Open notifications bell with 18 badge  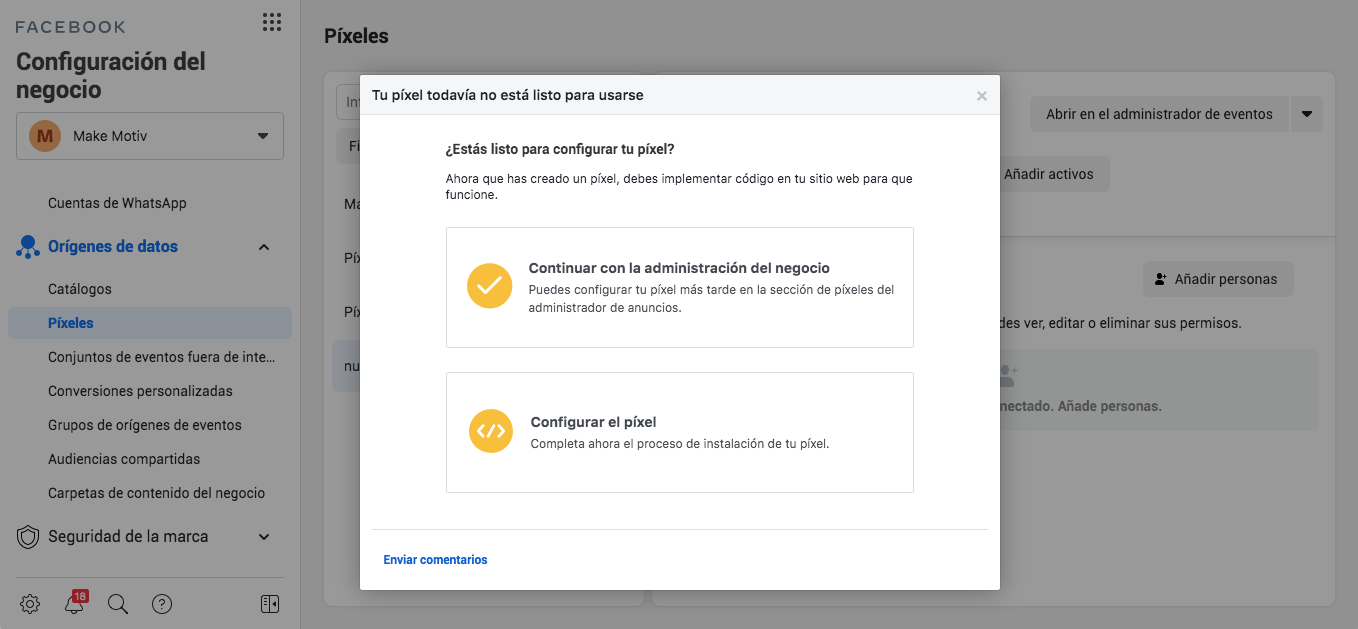point(74,604)
